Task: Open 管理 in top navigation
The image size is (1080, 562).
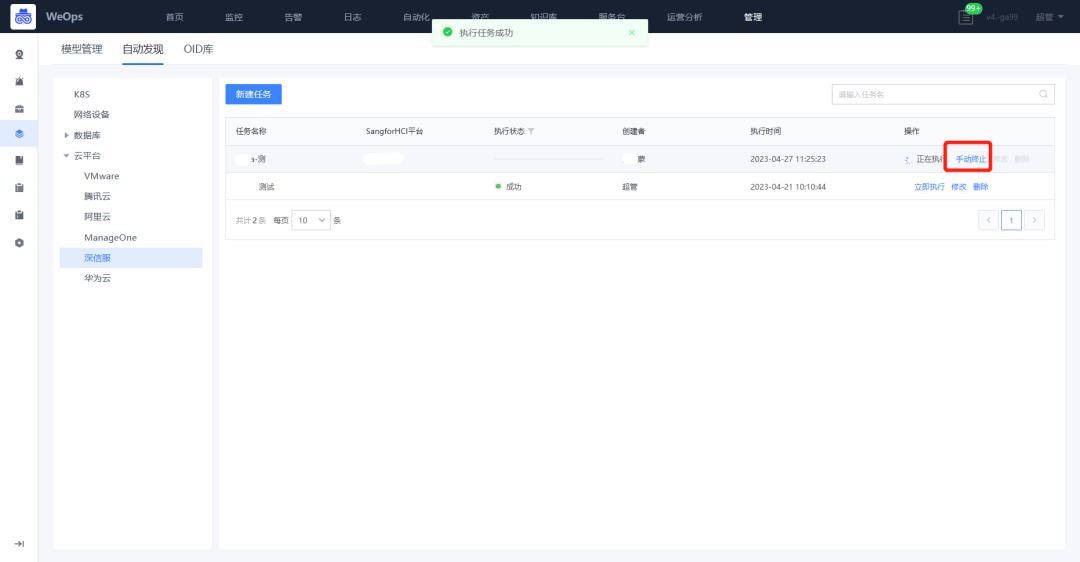Action: click(753, 17)
